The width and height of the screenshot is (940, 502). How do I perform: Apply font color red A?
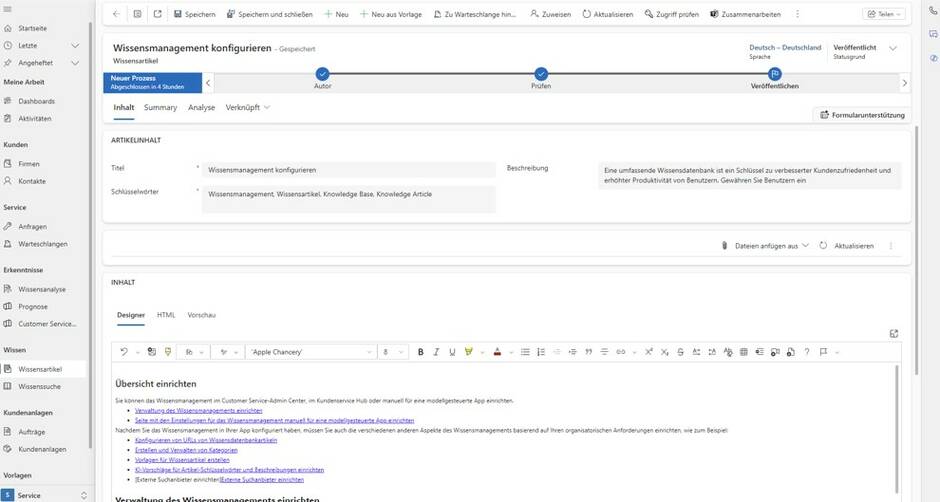pos(497,352)
